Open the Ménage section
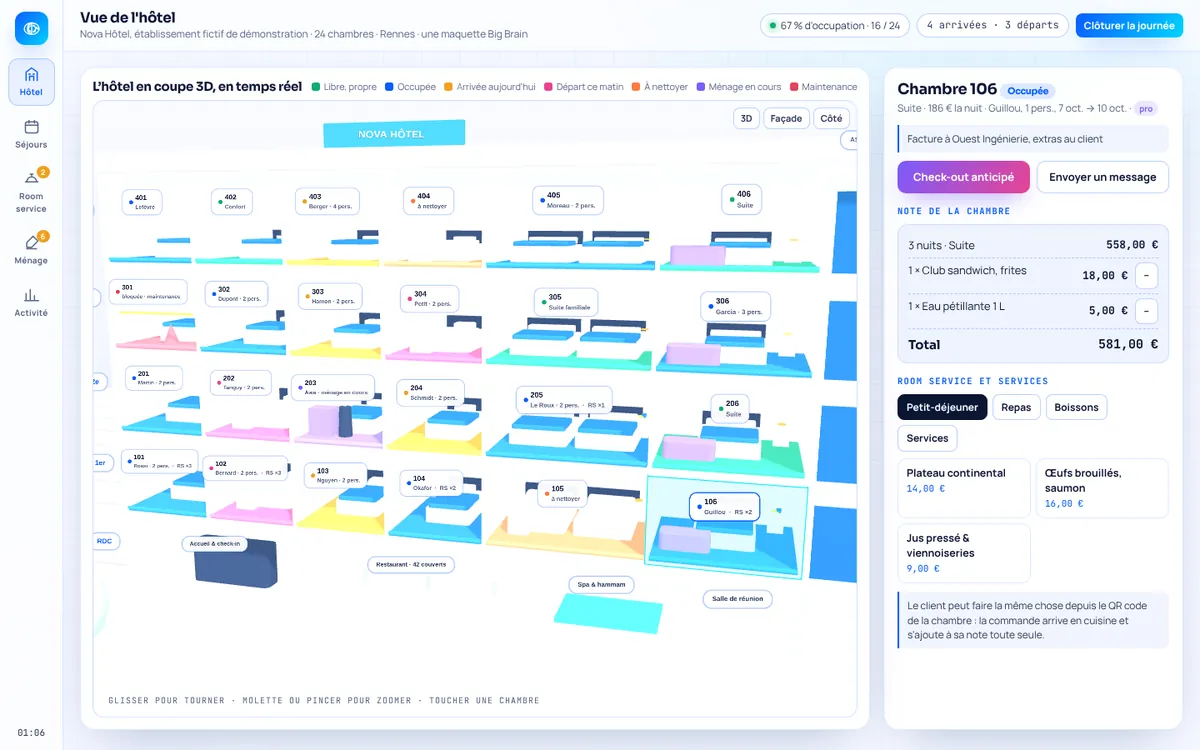Image resolution: width=1200 pixels, height=750 pixels. (x=31, y=249)
